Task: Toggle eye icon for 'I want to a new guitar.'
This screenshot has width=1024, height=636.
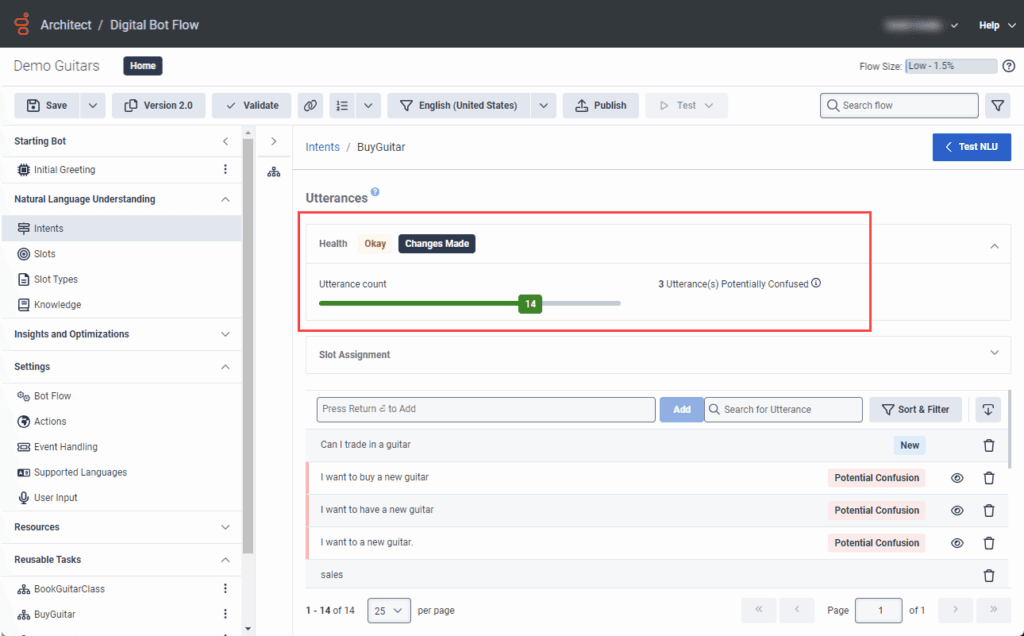Action: [x=957, y=543]
